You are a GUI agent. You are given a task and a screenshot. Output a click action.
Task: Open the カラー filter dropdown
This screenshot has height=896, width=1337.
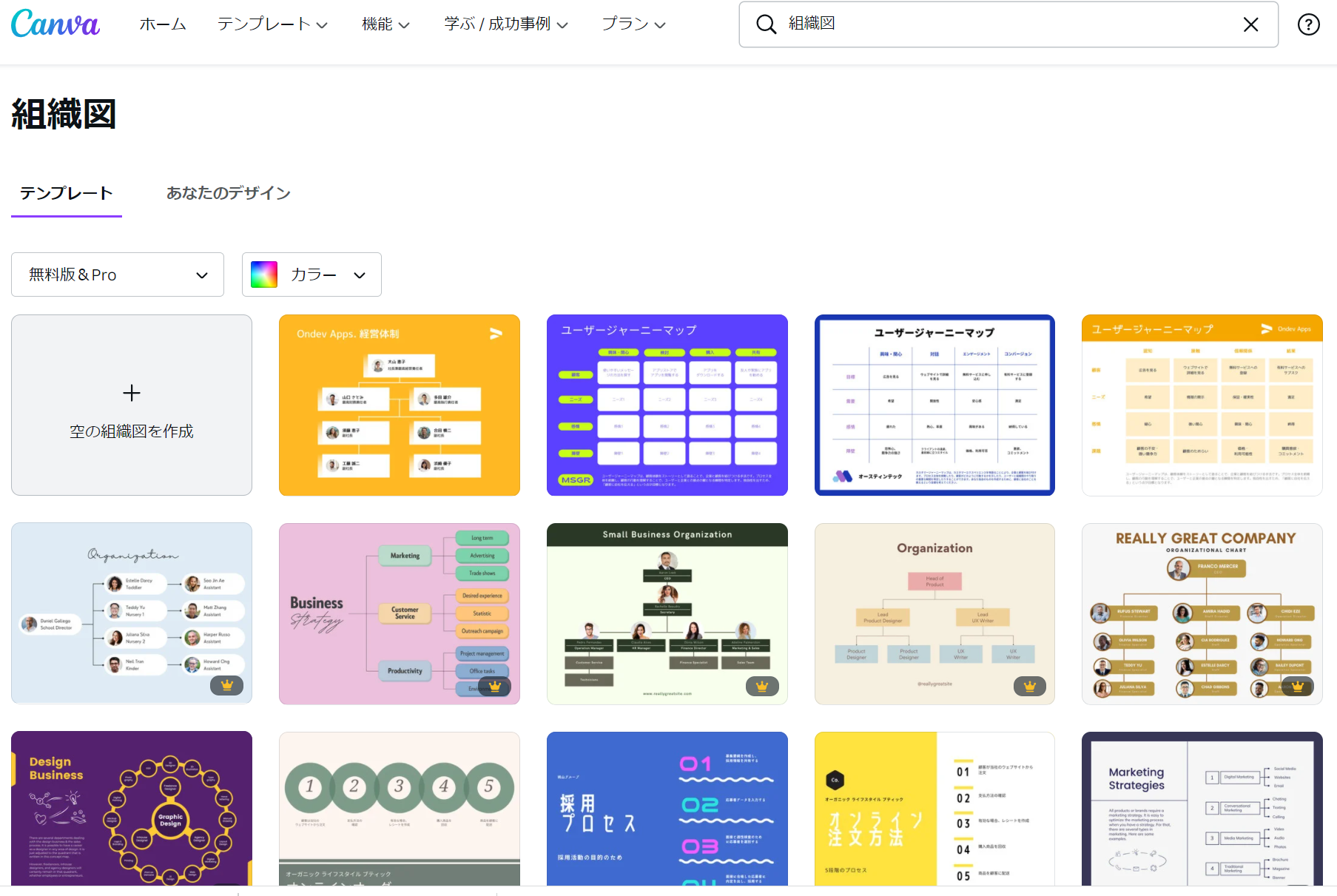click(x=311, y=274)
